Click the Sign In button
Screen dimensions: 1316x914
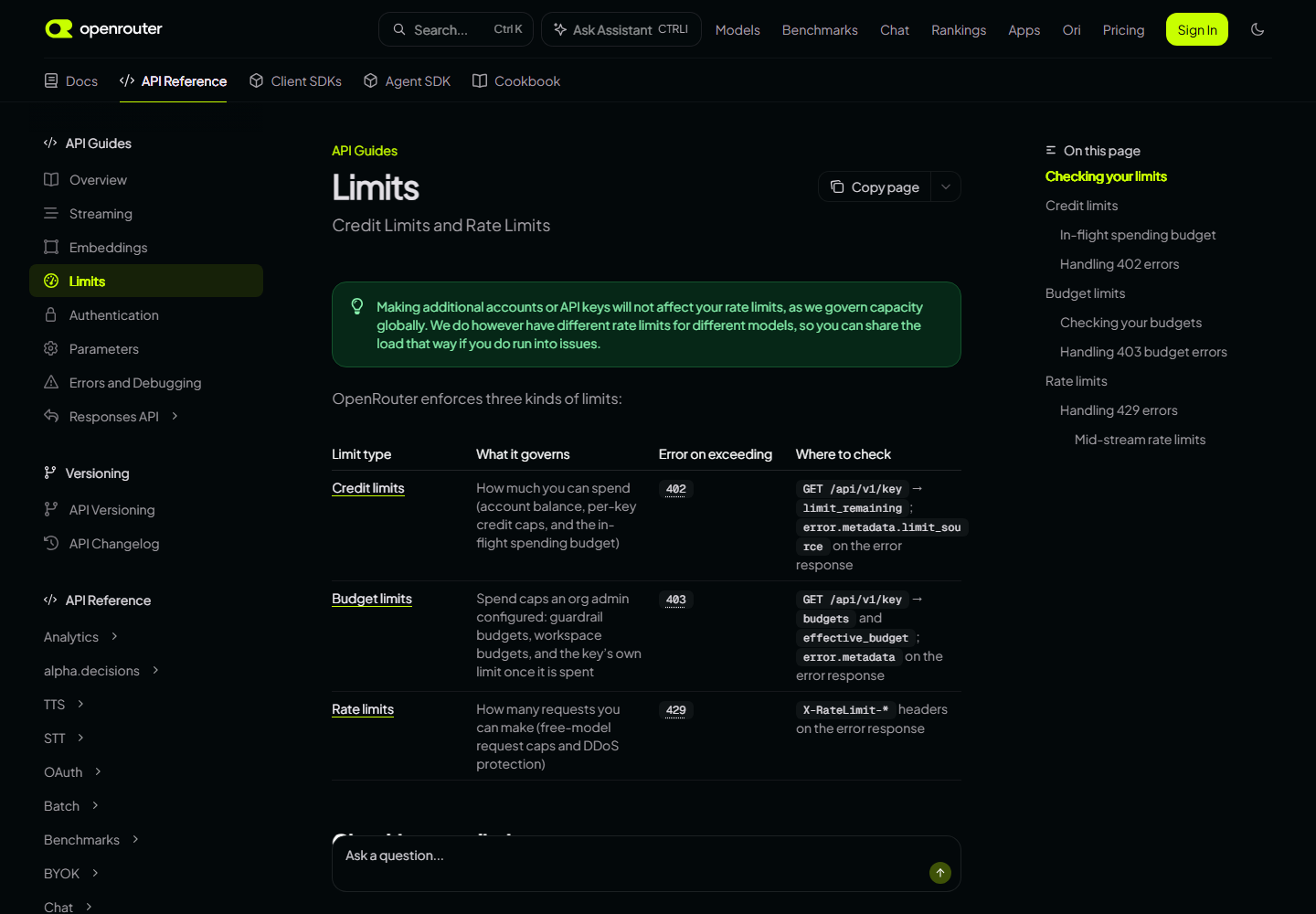[1197, 29]
